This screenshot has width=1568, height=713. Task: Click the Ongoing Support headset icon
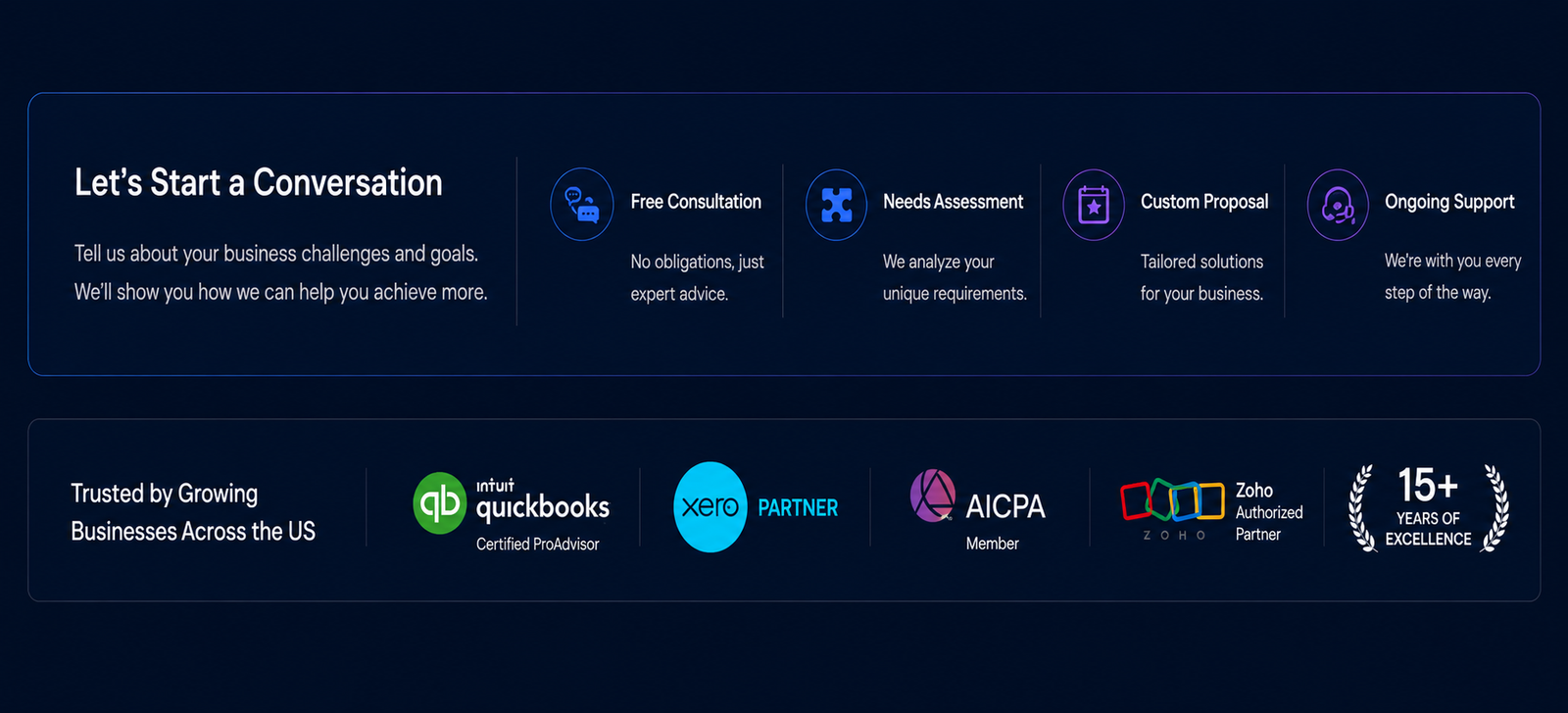[1338, 205]
